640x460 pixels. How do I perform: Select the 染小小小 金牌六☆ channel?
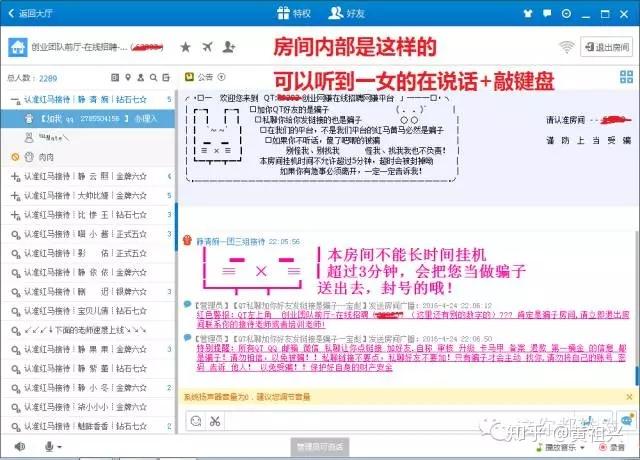(x=88, y=407)
